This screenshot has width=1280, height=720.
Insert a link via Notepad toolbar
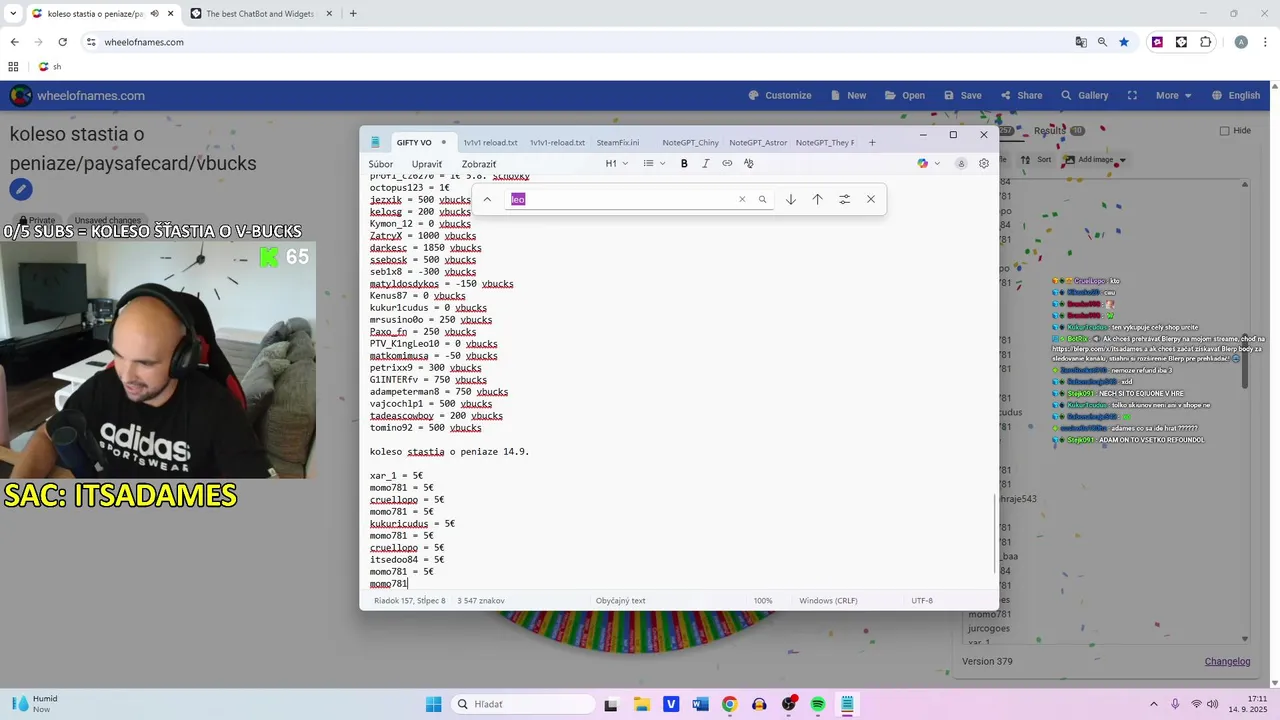click(727, 164)
